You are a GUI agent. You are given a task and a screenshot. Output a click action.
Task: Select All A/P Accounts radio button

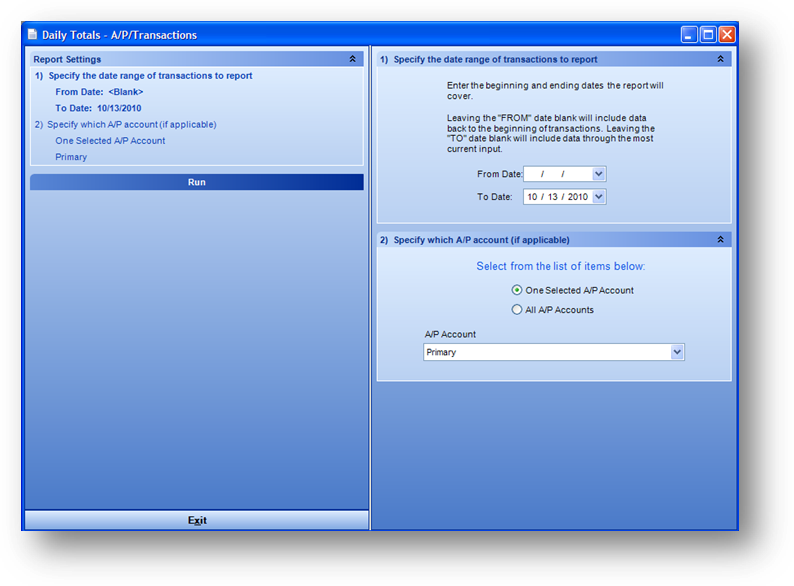[x=517, y=309]
